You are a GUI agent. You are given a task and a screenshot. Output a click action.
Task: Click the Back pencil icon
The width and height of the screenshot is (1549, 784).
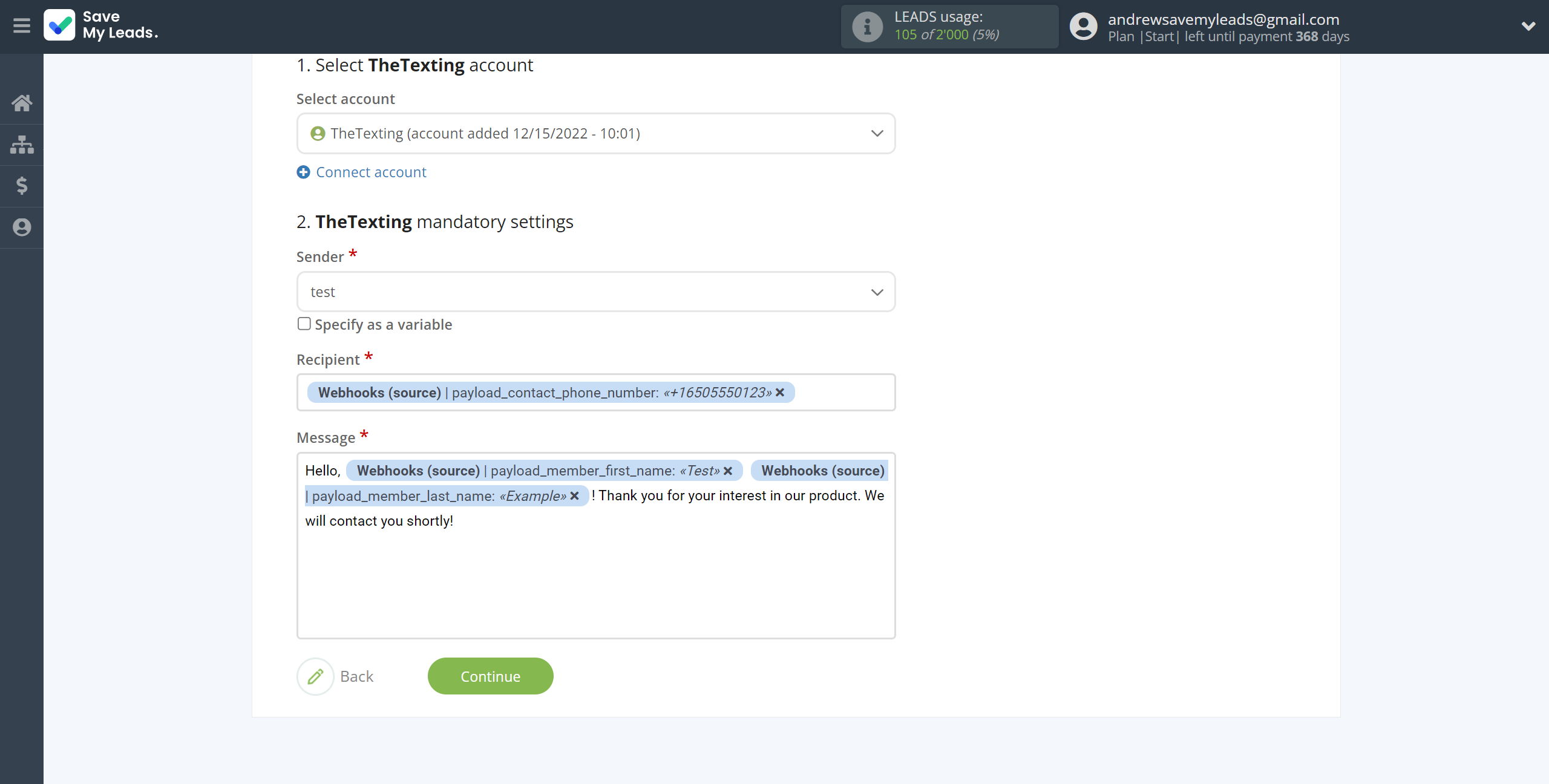[x=315, y=676]
